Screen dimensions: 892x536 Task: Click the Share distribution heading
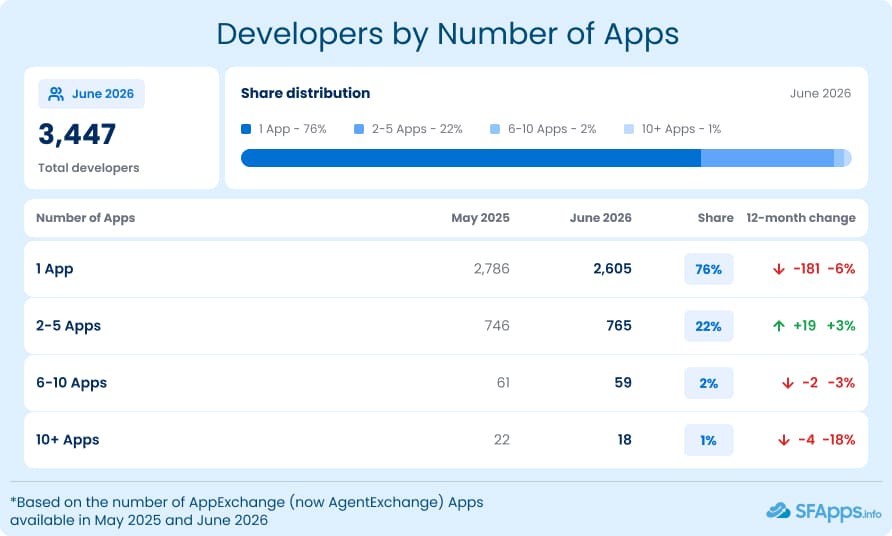tap(305, 93)
